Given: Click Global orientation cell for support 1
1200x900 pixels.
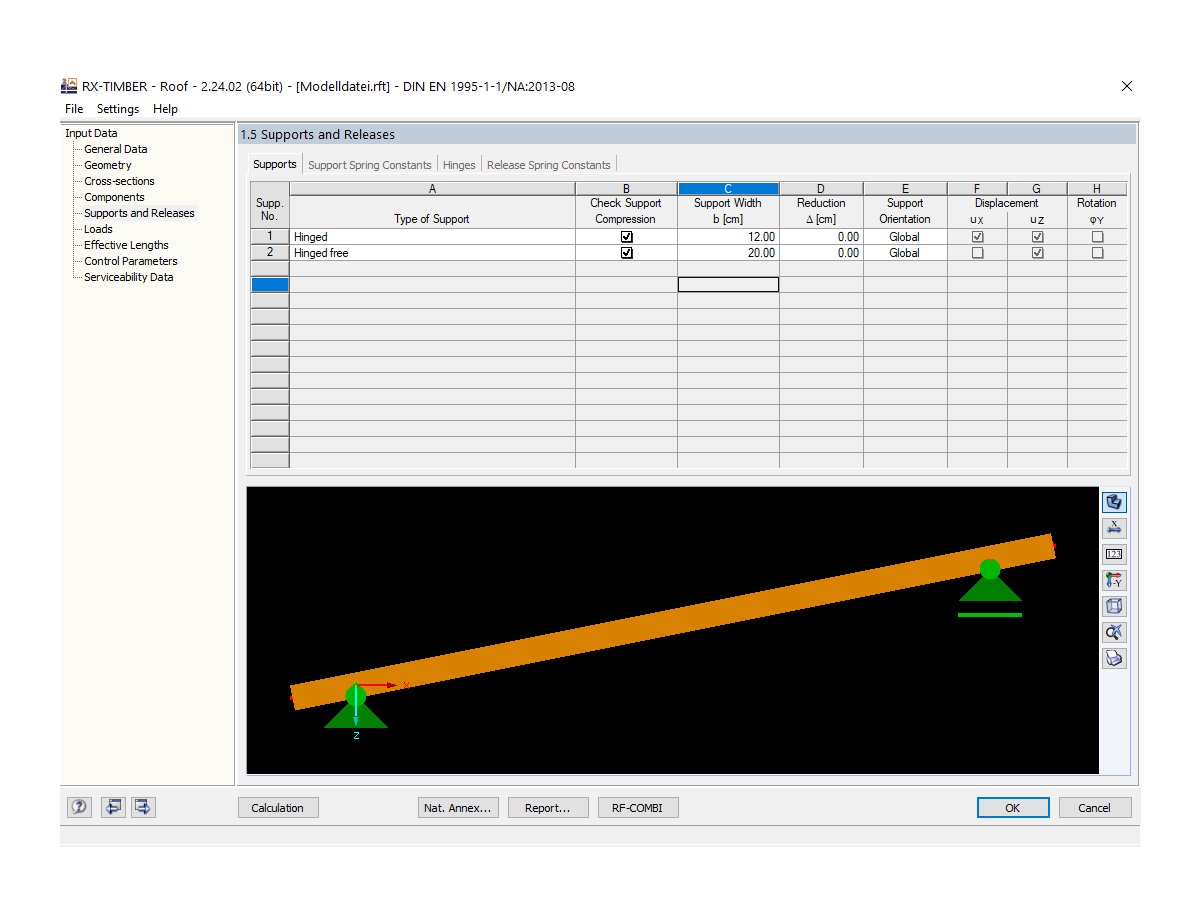Looking at the screenshot, I should [905, 237].
